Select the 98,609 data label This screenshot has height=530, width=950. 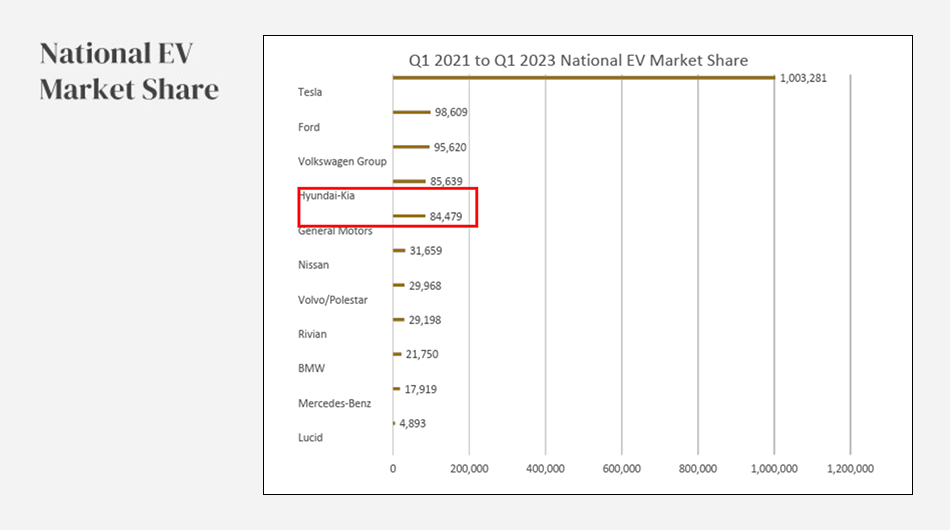tap(451, 113)
